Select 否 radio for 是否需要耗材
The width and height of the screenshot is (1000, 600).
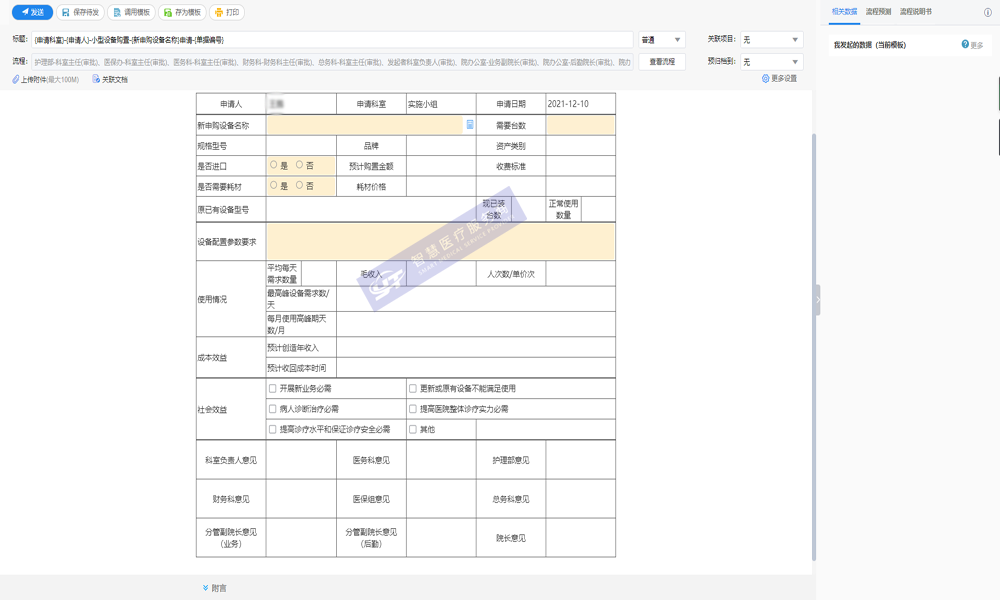tap(300, 185)
